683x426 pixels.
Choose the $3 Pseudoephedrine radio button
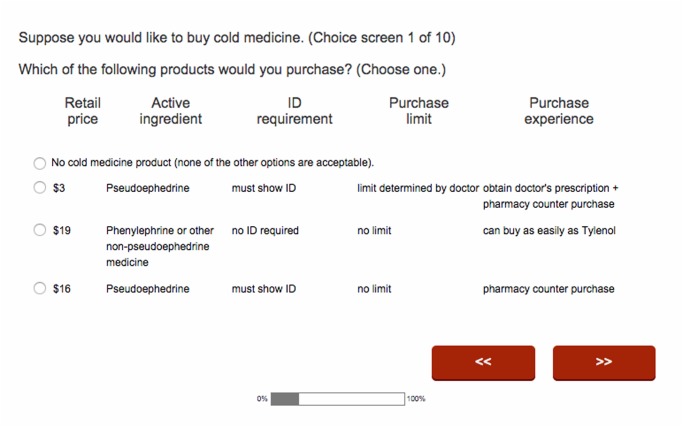tap(40, 187)
